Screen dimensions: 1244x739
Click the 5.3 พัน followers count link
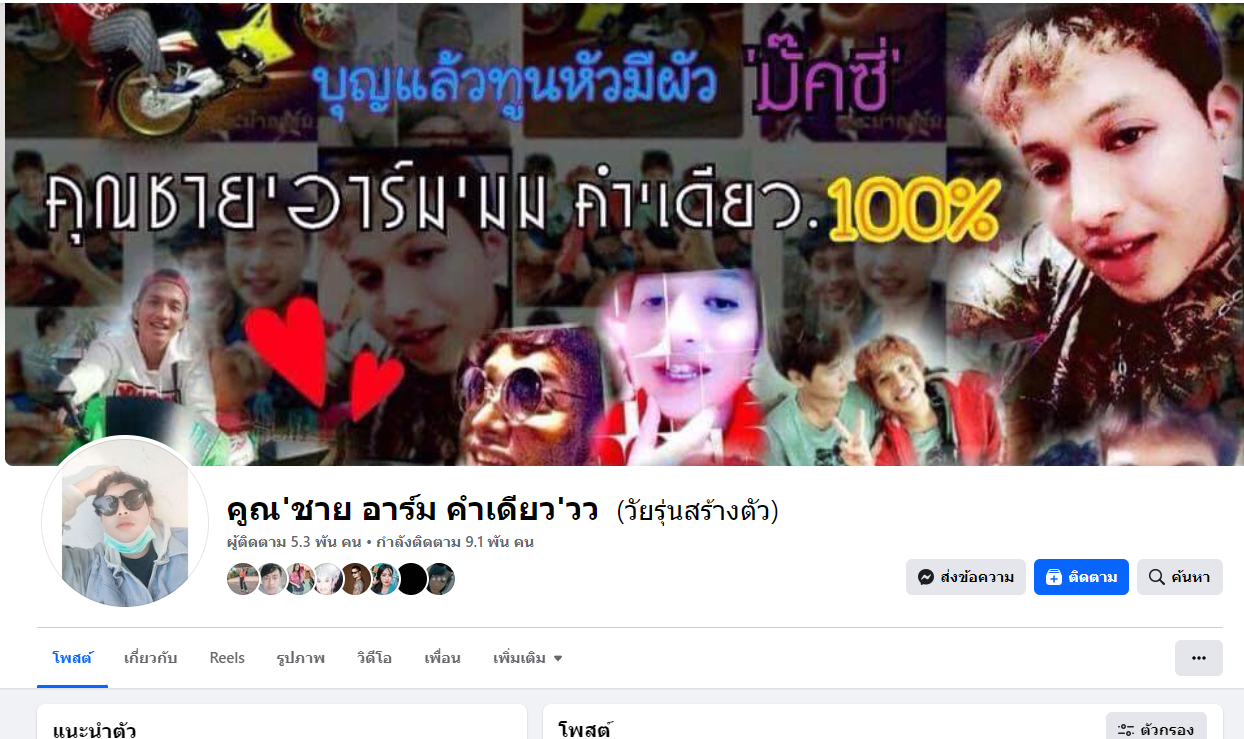tap(296, 542)
